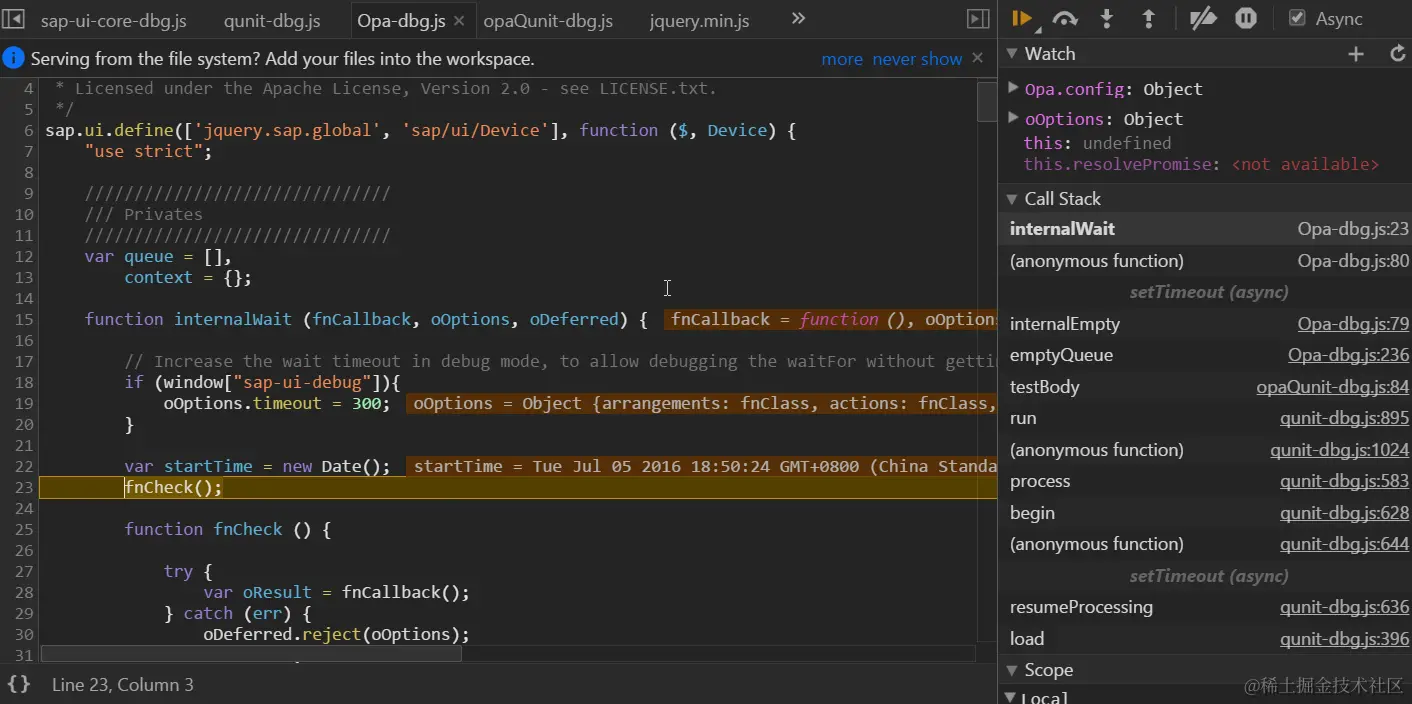
Task: Toggle the Async checkbox
Action: (x=1297, y=18)
